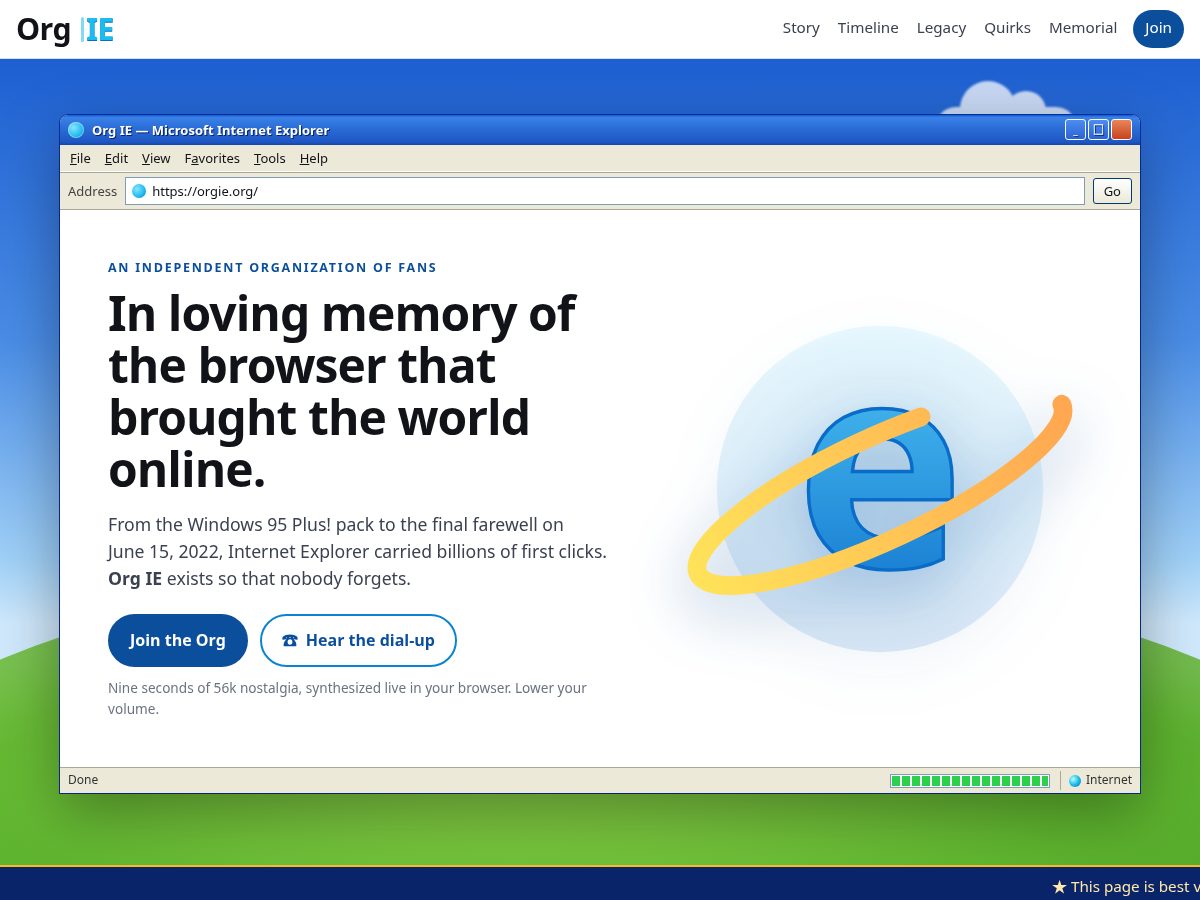Viewport: 1200px width, 900px height.
Task: Go to Timeline section
Action: point(868,28)
